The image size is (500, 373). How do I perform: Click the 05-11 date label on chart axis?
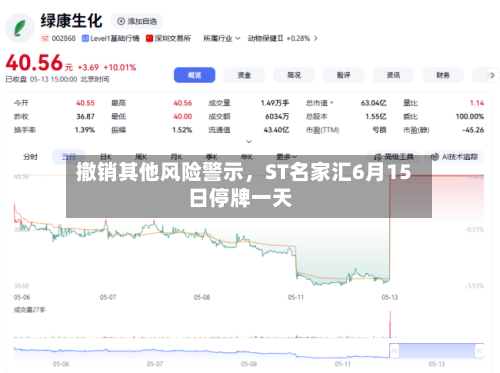point(296,297)
